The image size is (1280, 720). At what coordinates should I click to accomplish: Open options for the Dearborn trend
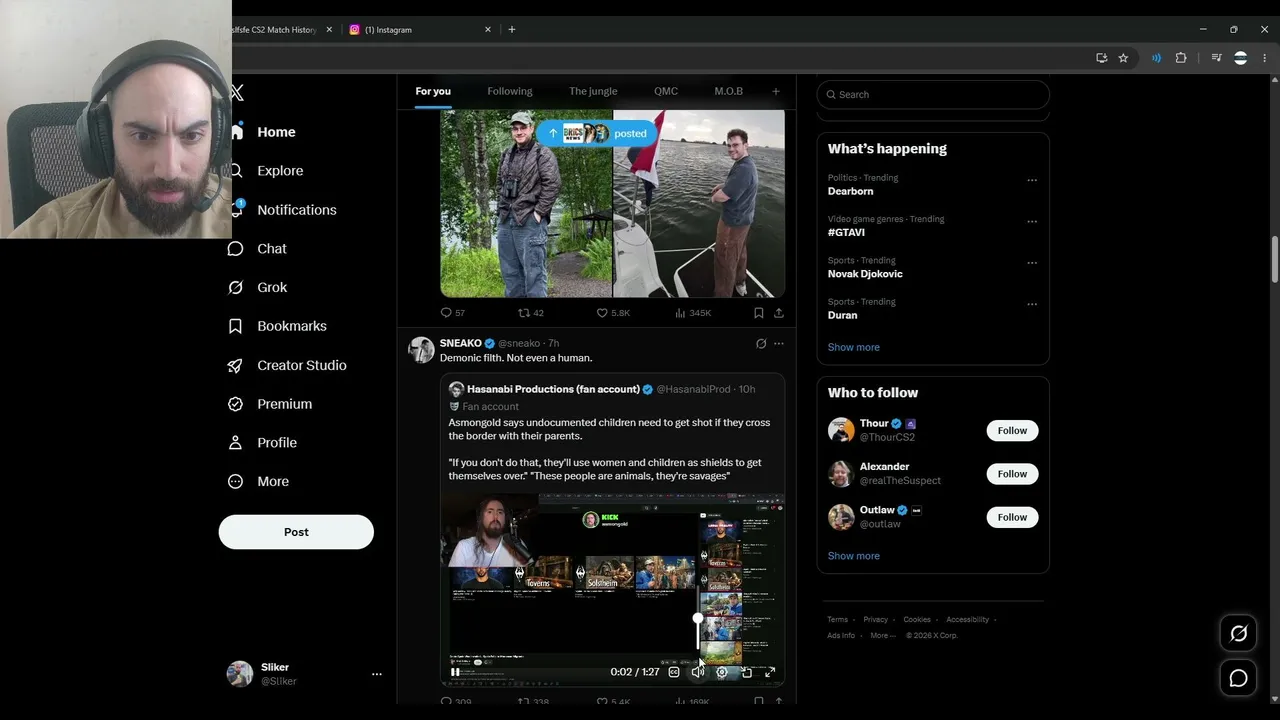pos(1032,180)
